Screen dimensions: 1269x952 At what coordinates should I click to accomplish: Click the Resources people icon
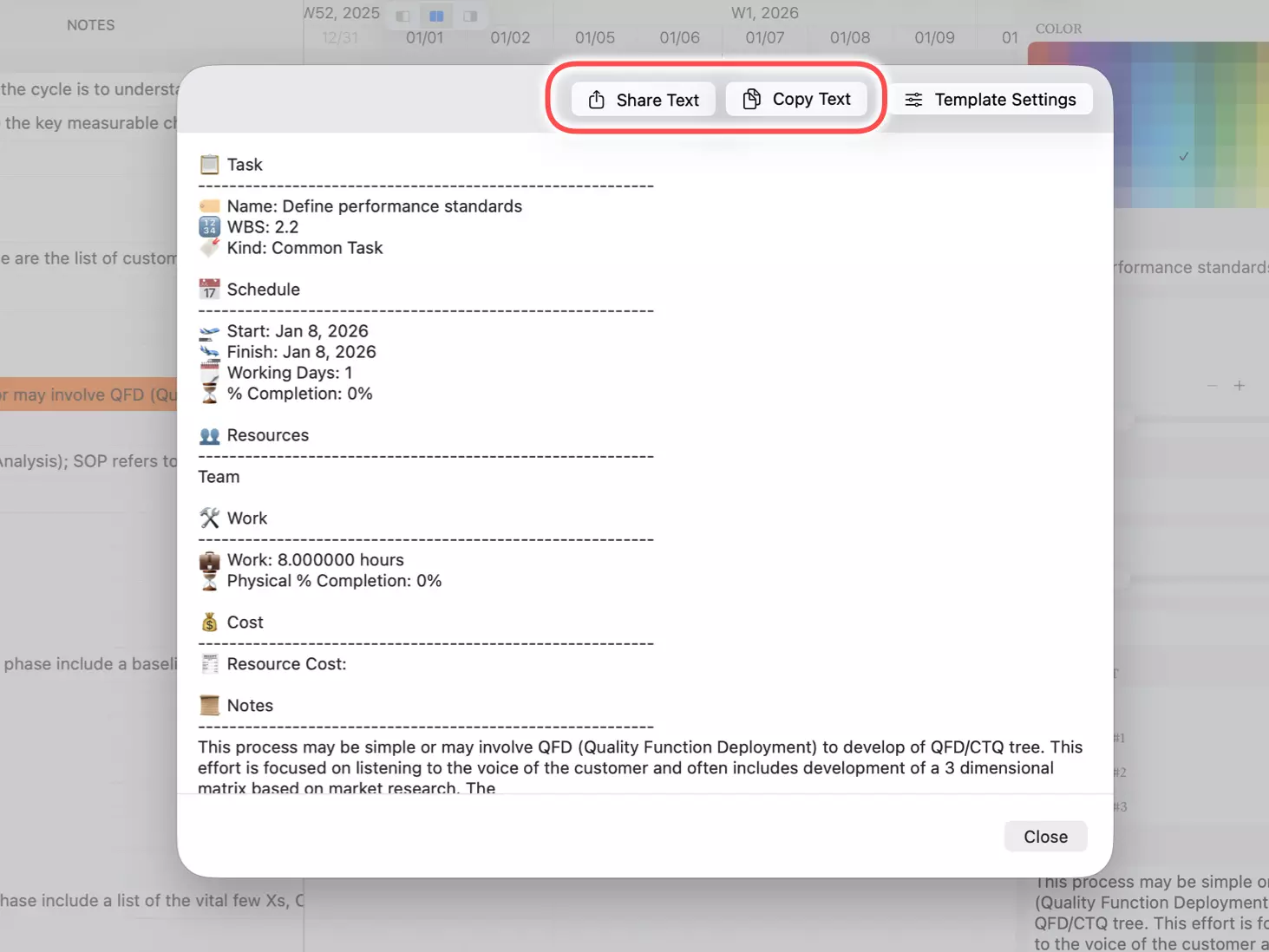[209, 434]
